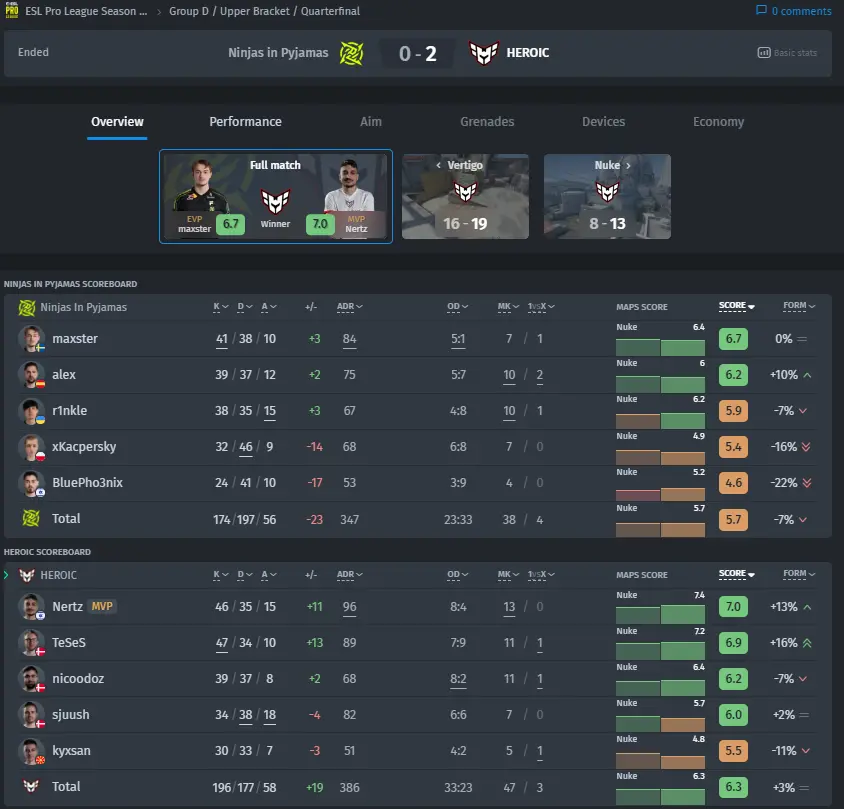Select the Nuke map card
This screenshot has height=809, width=844.
(x=607, y=196)
